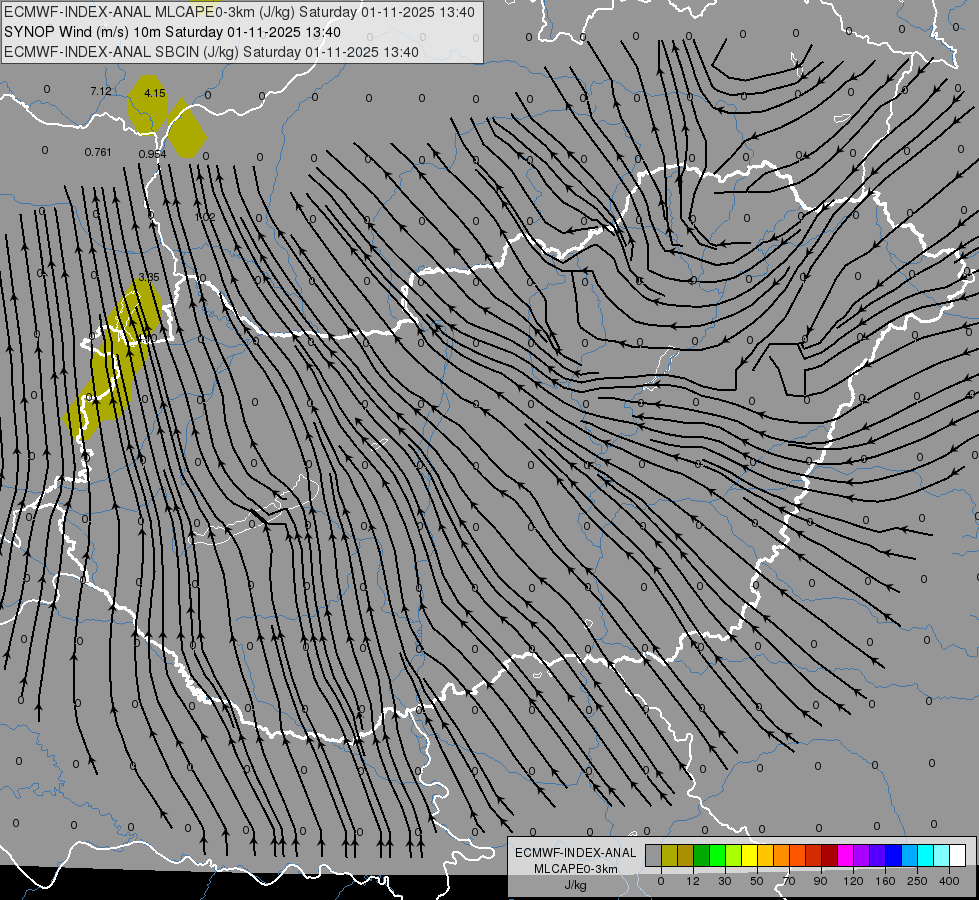This screenshot has height=900, width=979.
Task: Click the map value 0.761
Action: [98, 152]
